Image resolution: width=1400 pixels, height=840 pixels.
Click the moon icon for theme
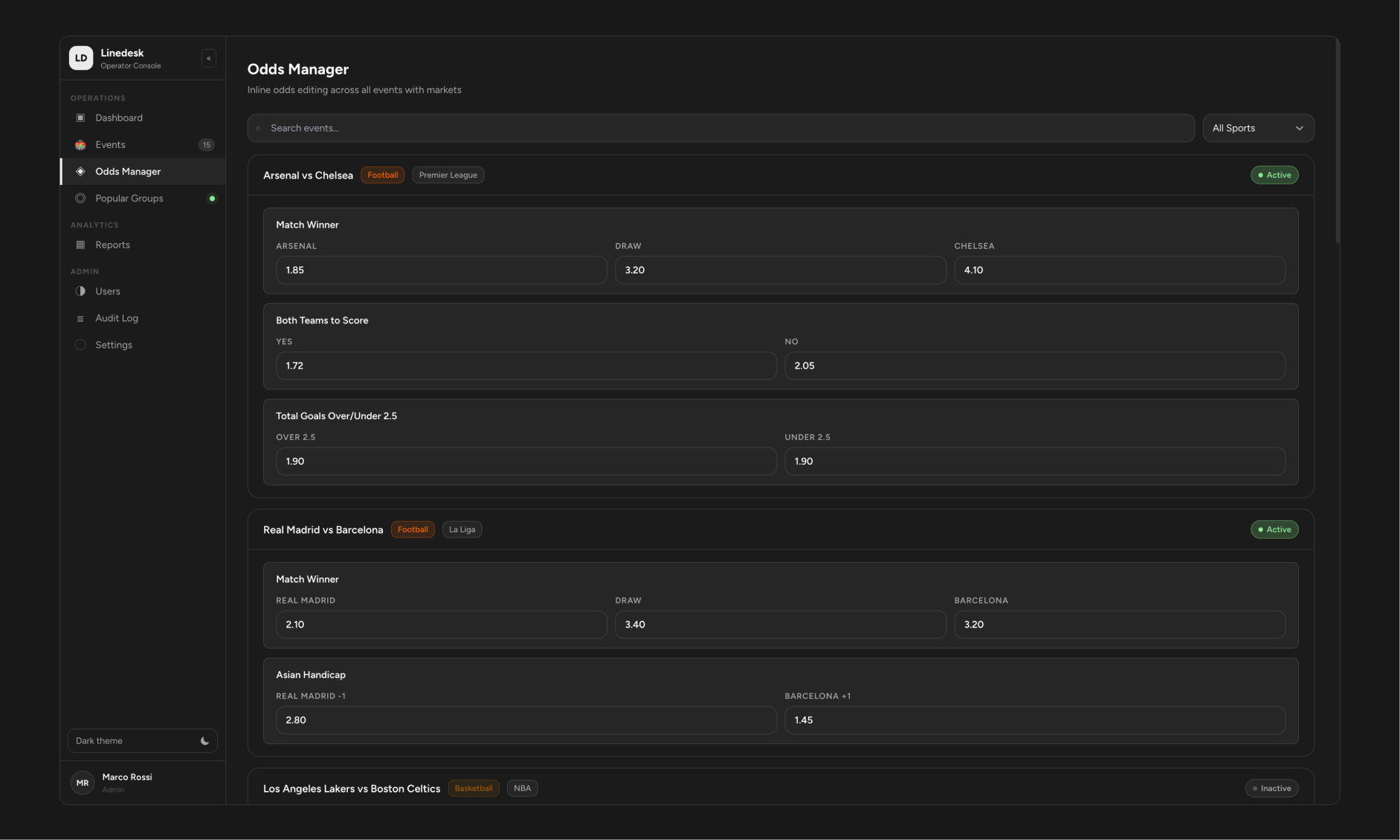click(x=204, y=741)
